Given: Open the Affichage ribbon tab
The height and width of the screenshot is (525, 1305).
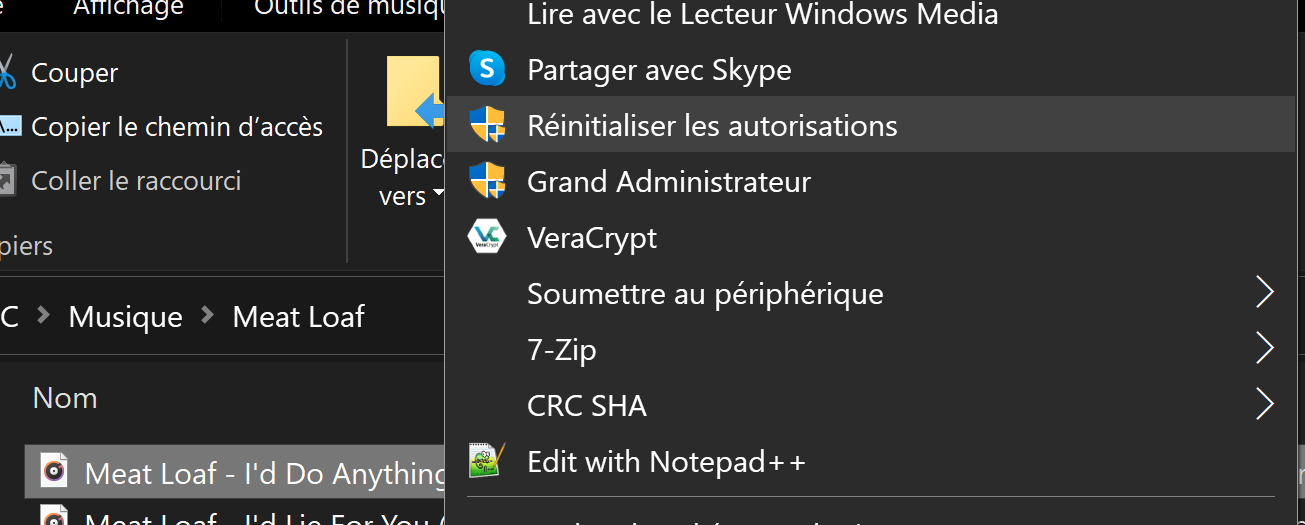Looking at the screenshot, I should click(127, 9).
